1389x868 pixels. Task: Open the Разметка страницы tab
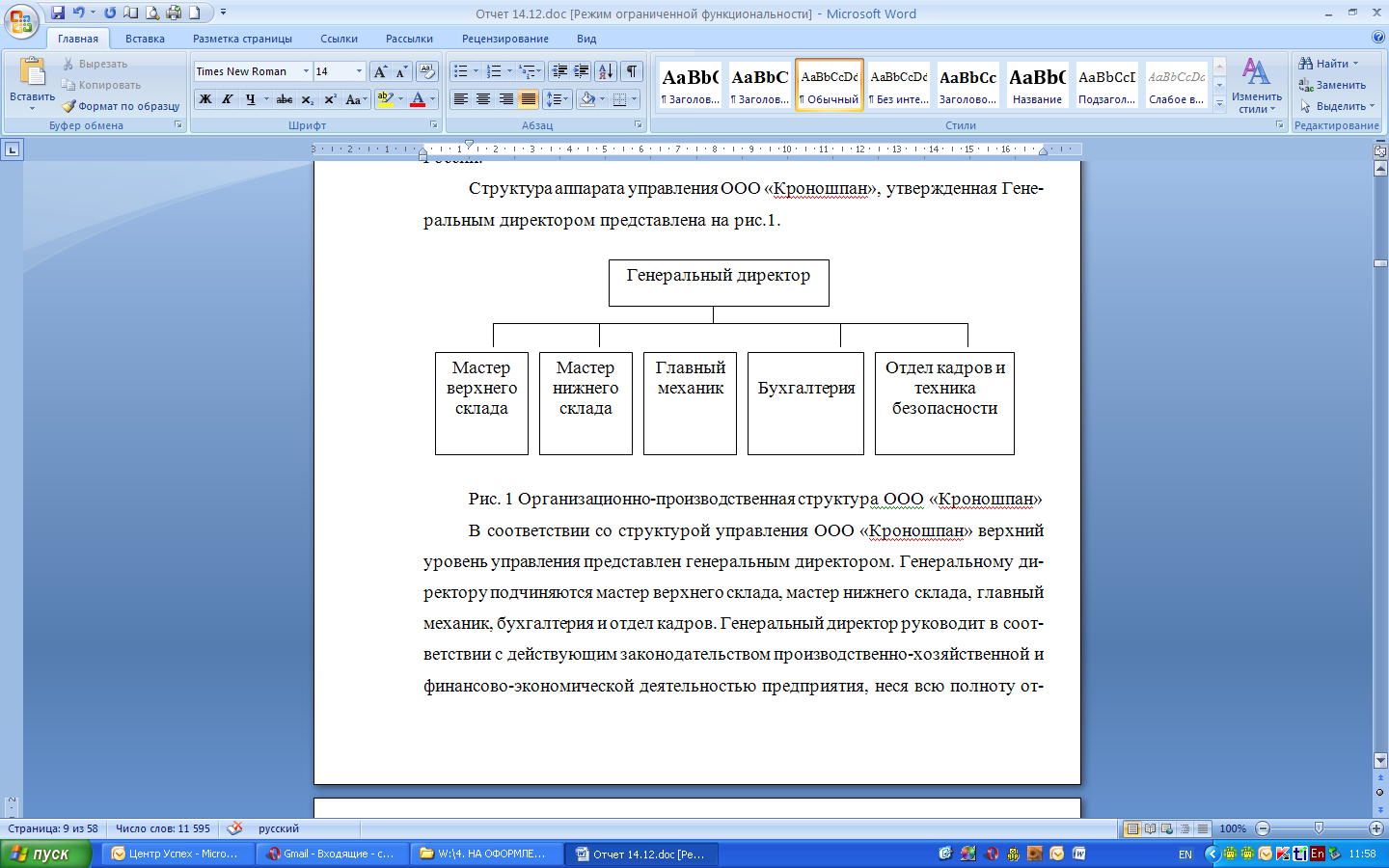point(242,39)
